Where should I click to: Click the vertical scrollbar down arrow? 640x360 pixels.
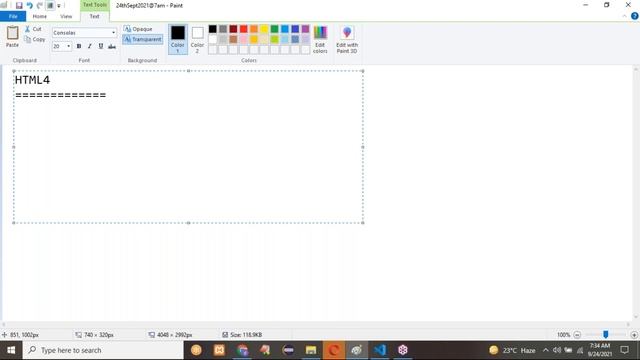tap(636, 317)
